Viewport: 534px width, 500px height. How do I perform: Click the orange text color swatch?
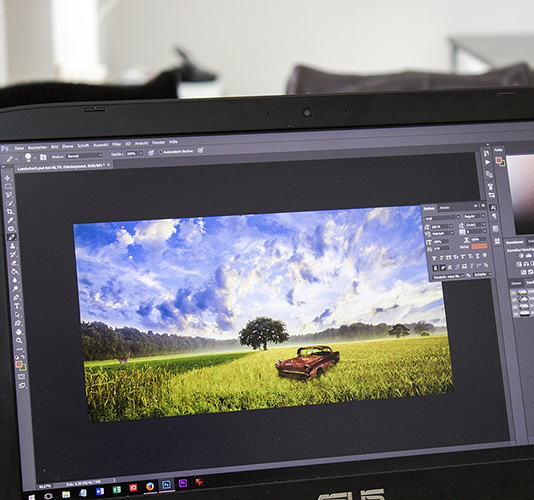point(480,246)
